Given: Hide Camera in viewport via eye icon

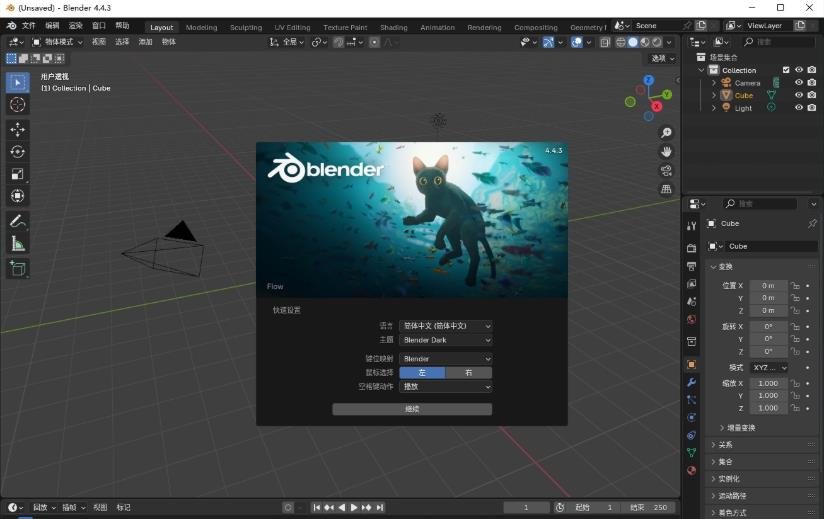Looking at the screenshot, I should coord(799,82).
